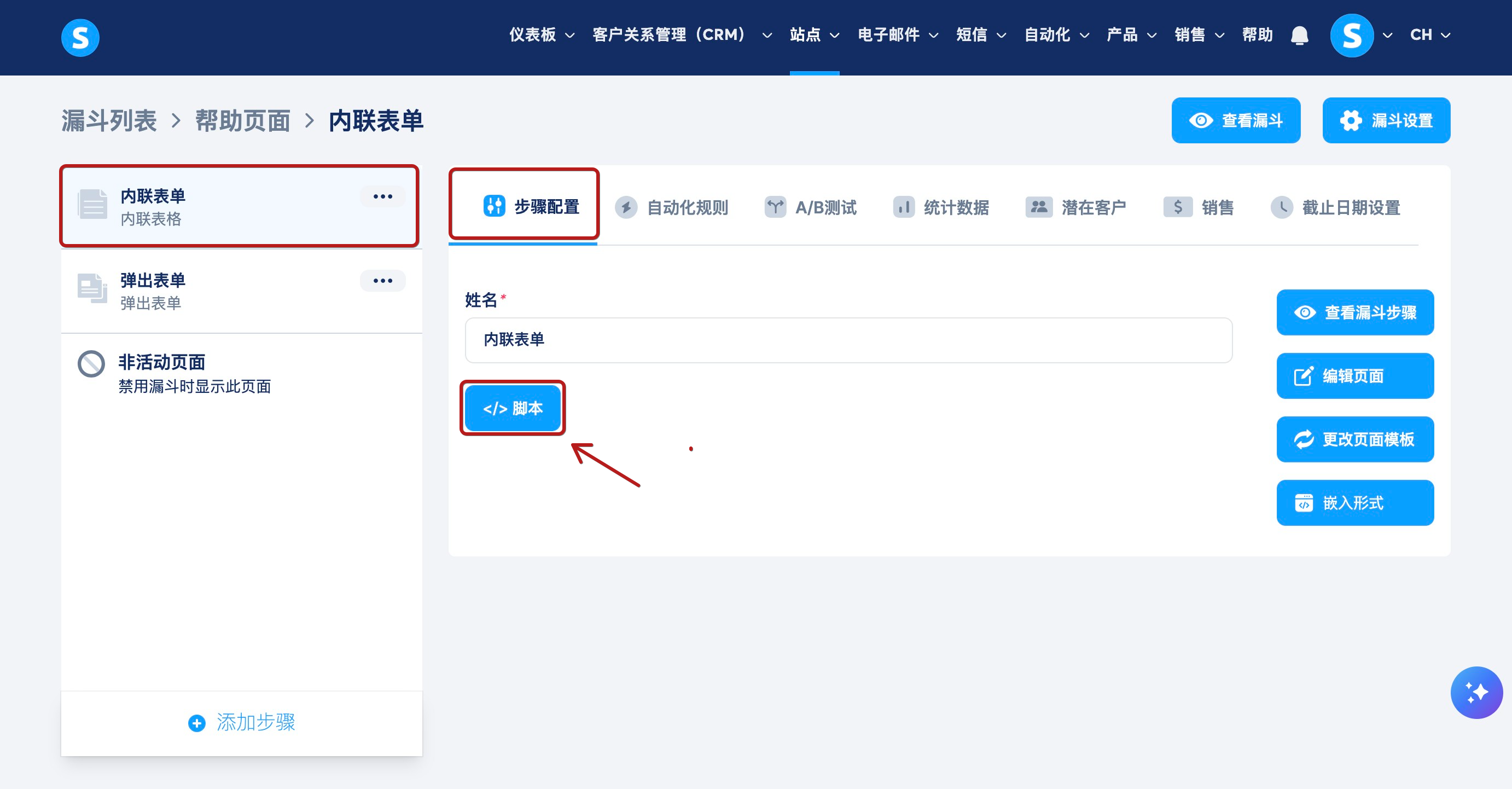1512x789 pixels.
Task: Open the CH language dropdown
Action: click(x=1430, y=35)
